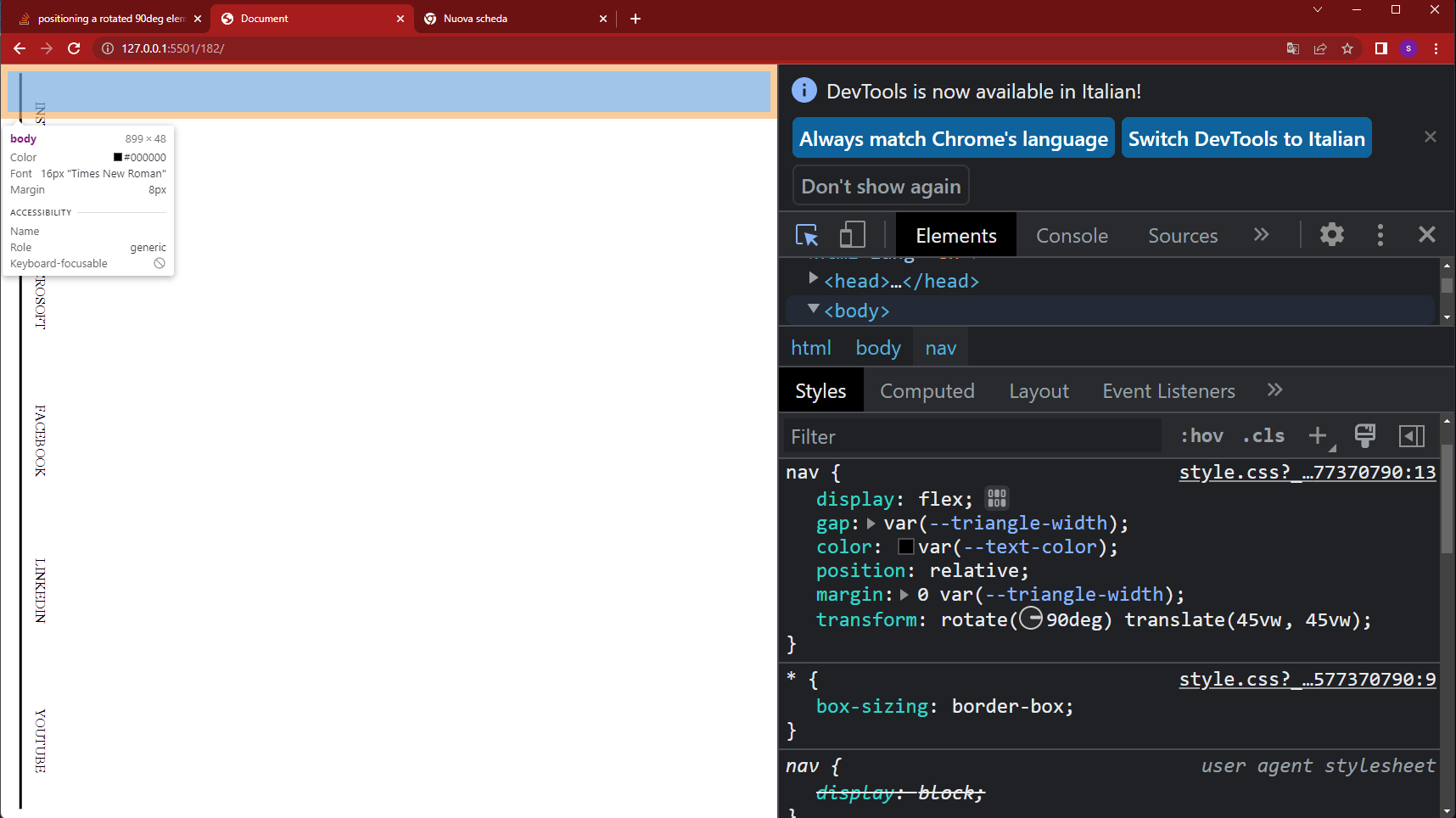The image size is (1456, 818).
Task: Reload the current page
Action: 74,48
